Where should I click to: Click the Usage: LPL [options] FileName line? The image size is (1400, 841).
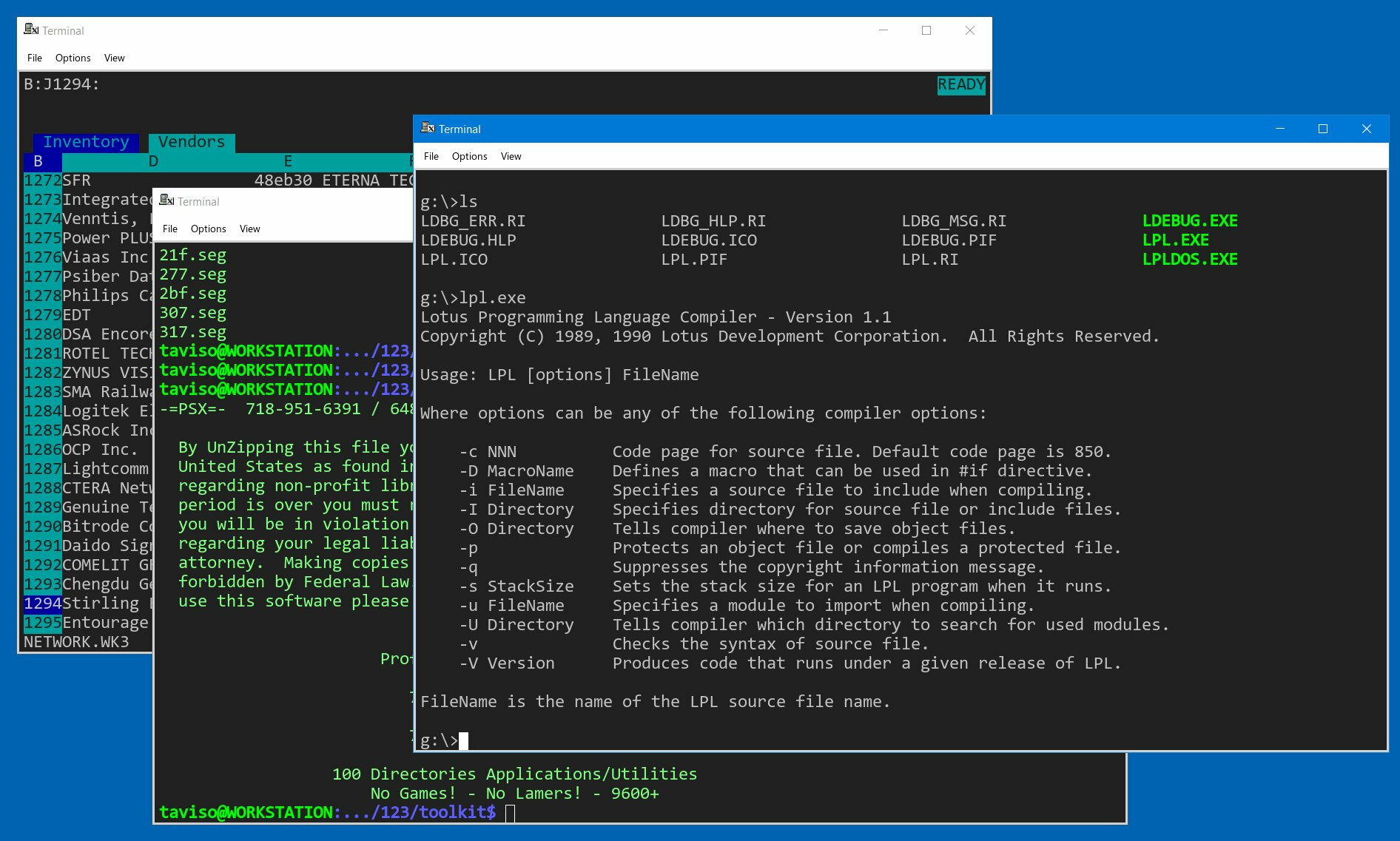(559, 374)
